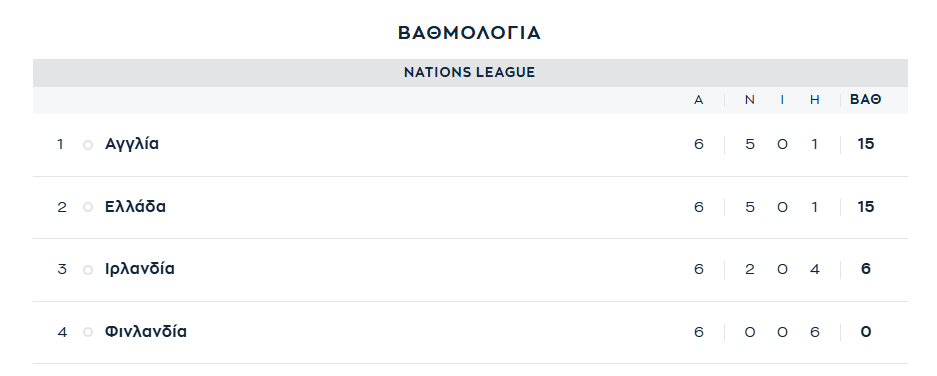Select the Φινλανδία team name
Viewport: 937px width, 376px height.
(x=146, y=332)
